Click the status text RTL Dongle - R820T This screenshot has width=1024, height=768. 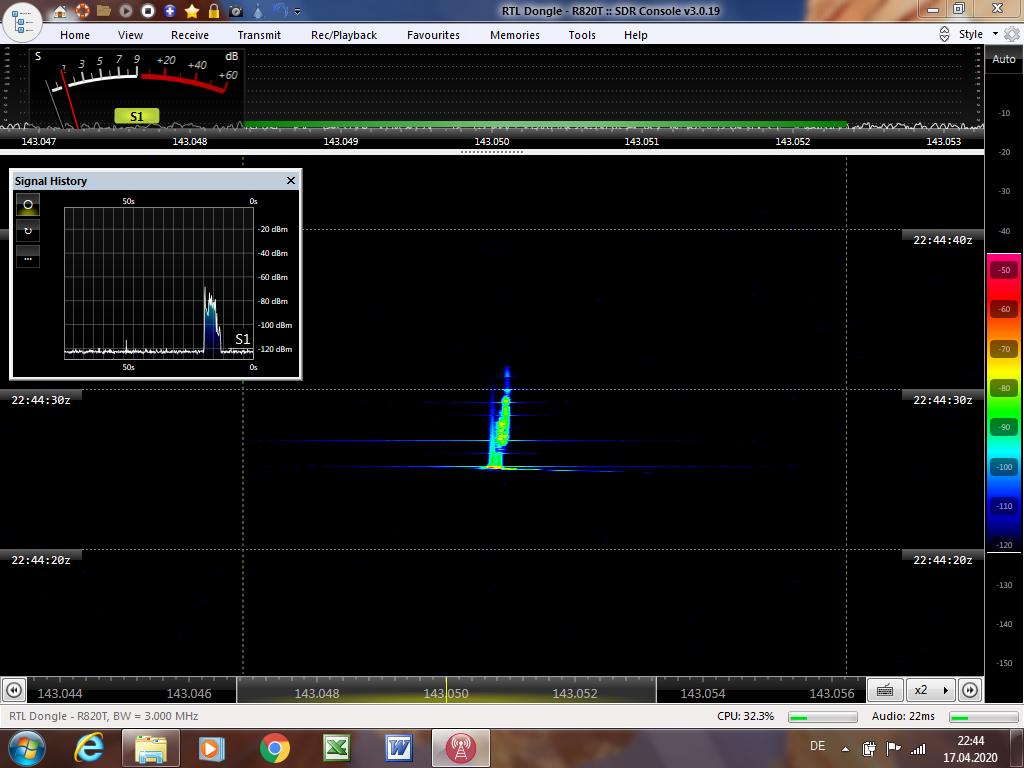tap(103, 716)
